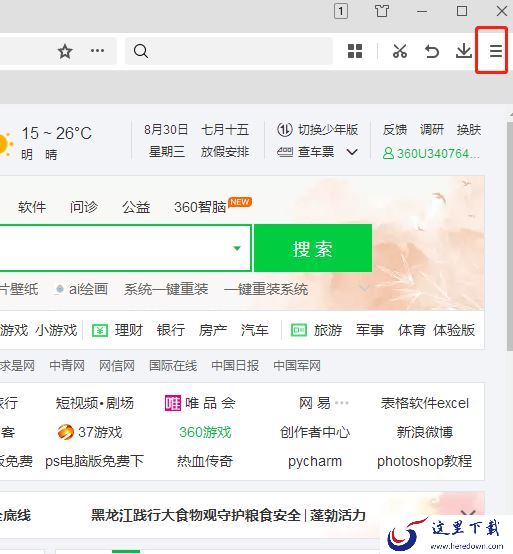Open the 新浪微博 link
Screen dimensions: 513x554
[425, 432]
